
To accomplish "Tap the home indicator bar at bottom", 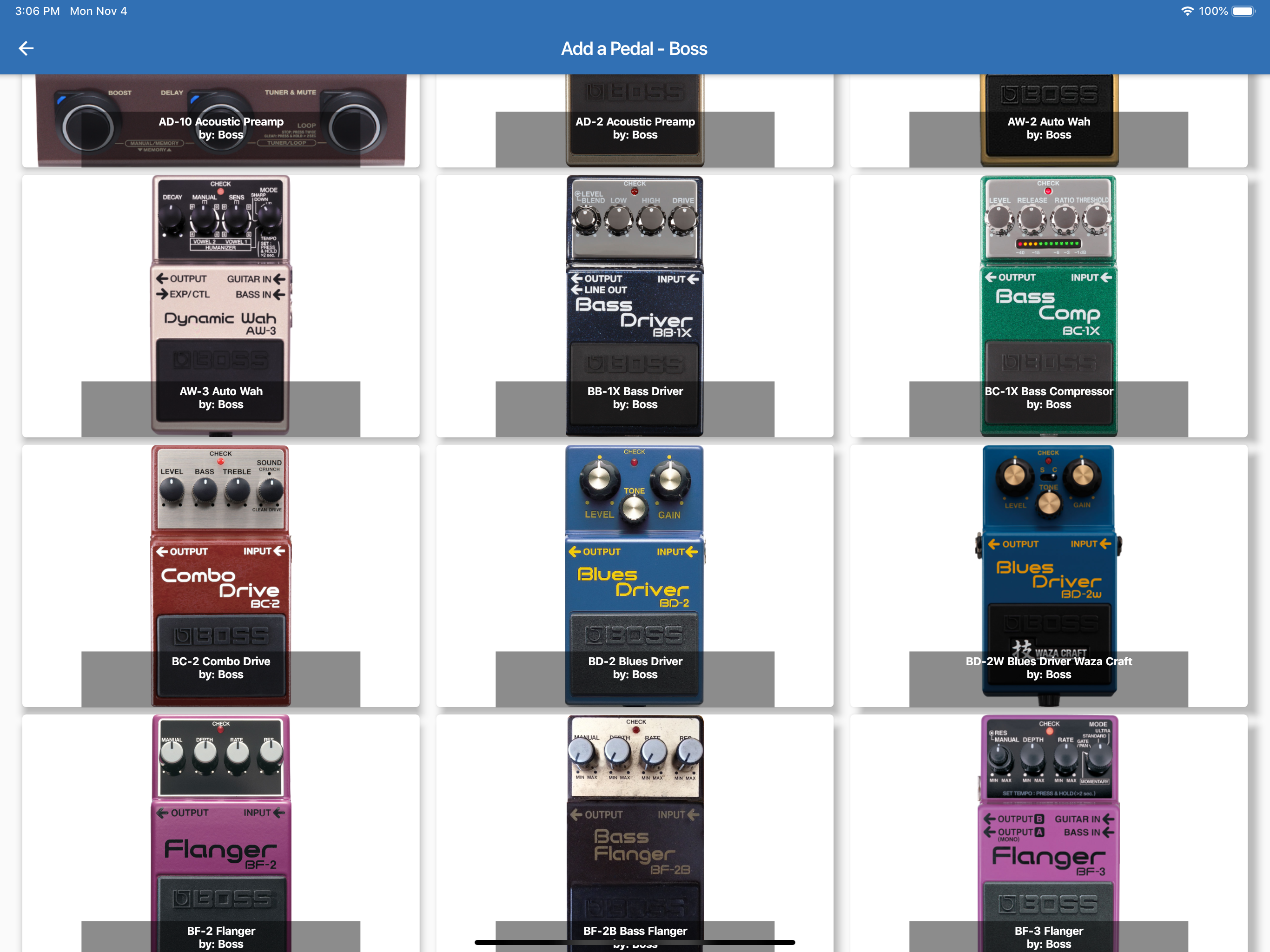I will [635, 942].
